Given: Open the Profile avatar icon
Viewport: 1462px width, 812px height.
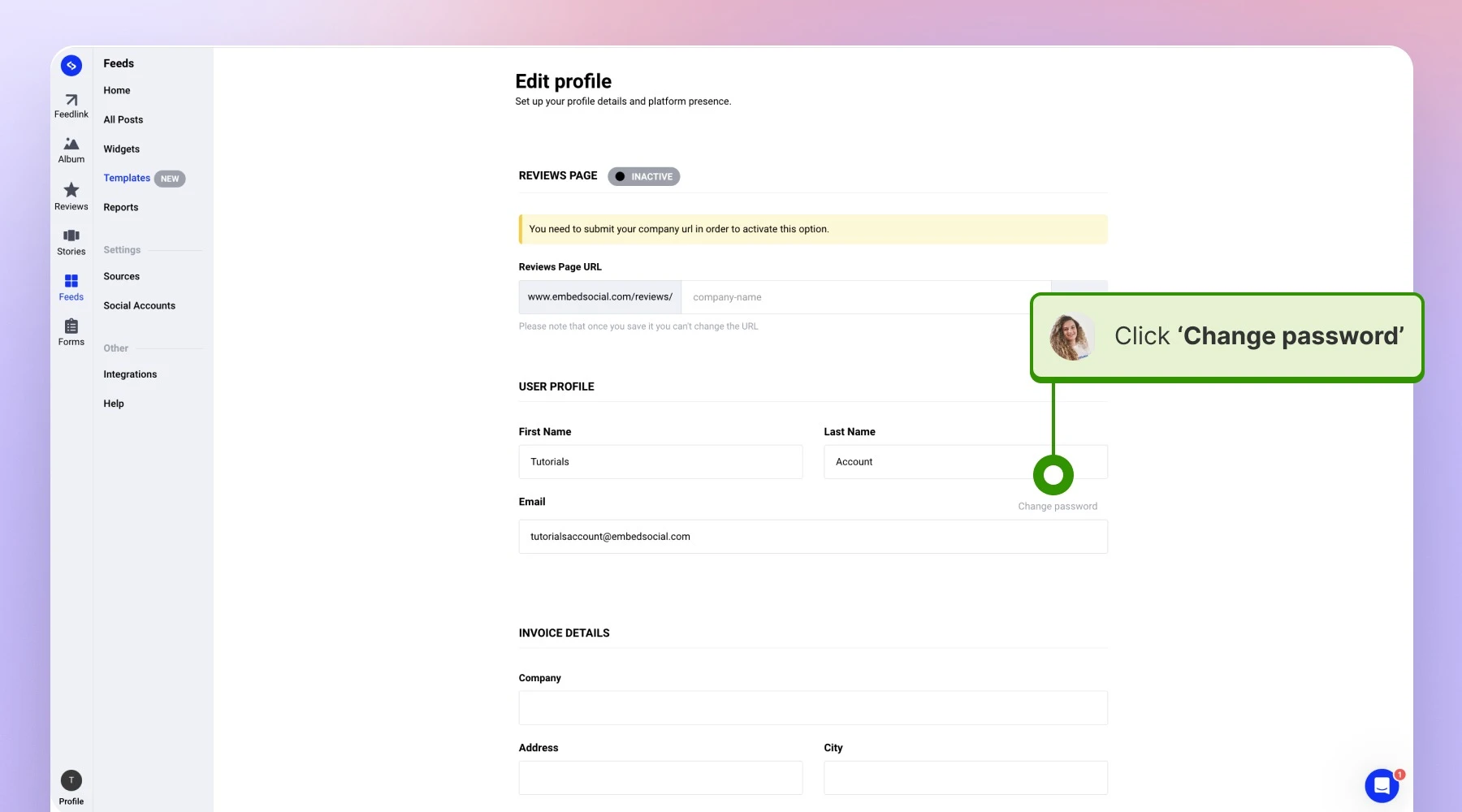Looking at the screenshot, I should coord(71,780).
